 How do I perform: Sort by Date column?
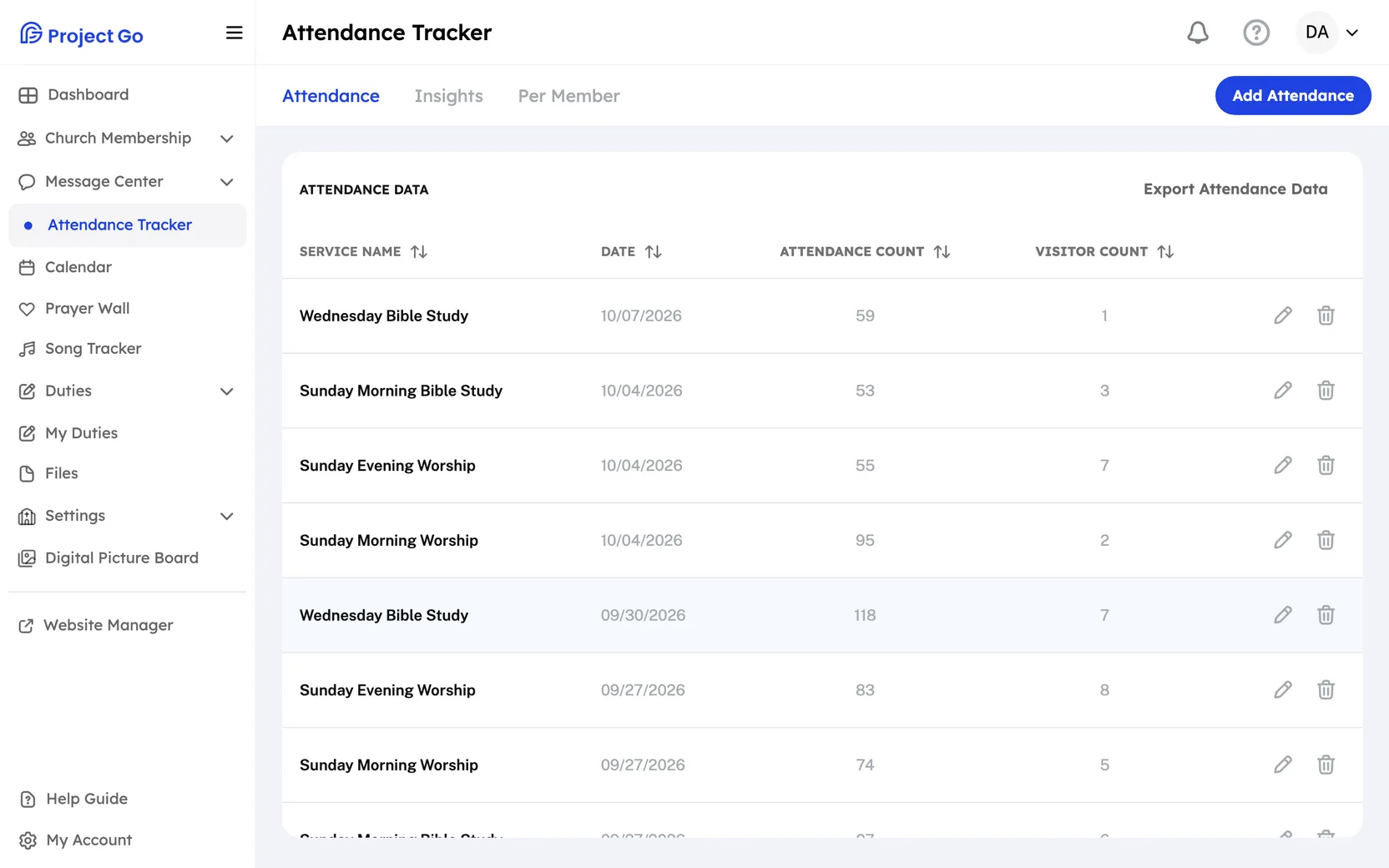click(654, 251)
